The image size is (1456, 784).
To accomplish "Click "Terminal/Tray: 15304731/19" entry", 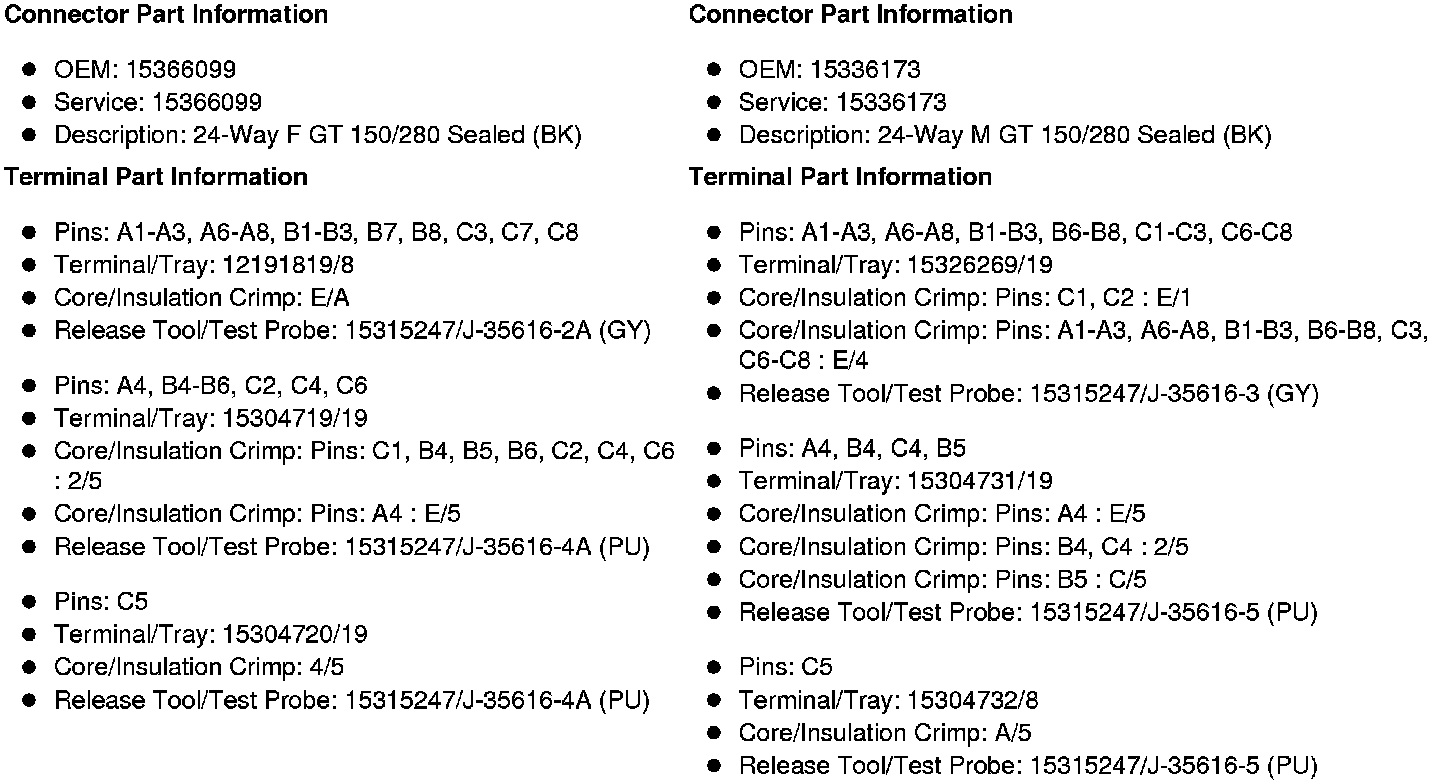I will click(x=895, y=482).
